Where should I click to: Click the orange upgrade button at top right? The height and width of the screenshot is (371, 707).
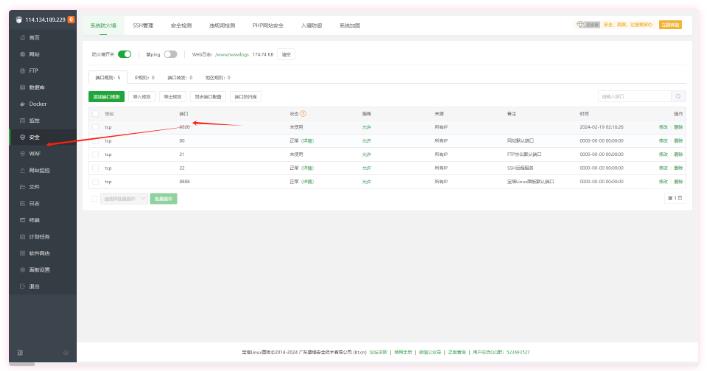click(670, 25)
